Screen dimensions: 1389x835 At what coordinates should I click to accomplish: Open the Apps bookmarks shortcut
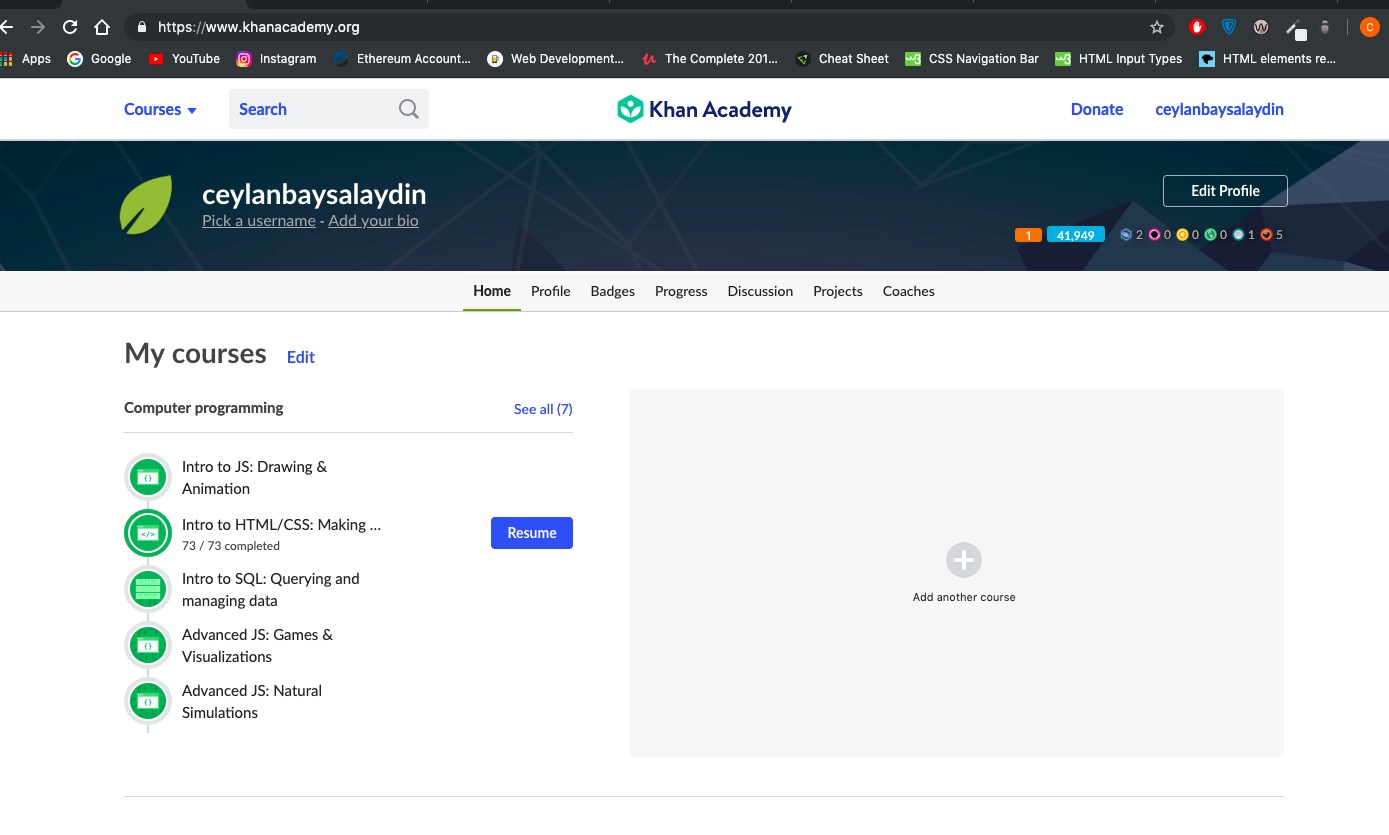tap(26, 59)
